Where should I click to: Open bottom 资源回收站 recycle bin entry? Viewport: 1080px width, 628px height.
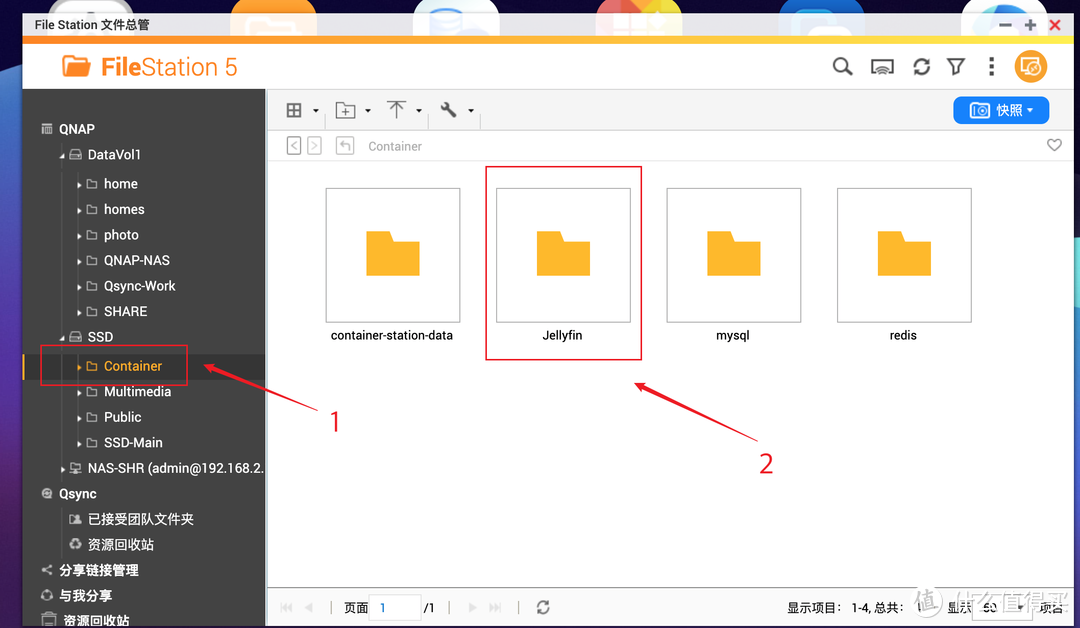click(96, 620)
